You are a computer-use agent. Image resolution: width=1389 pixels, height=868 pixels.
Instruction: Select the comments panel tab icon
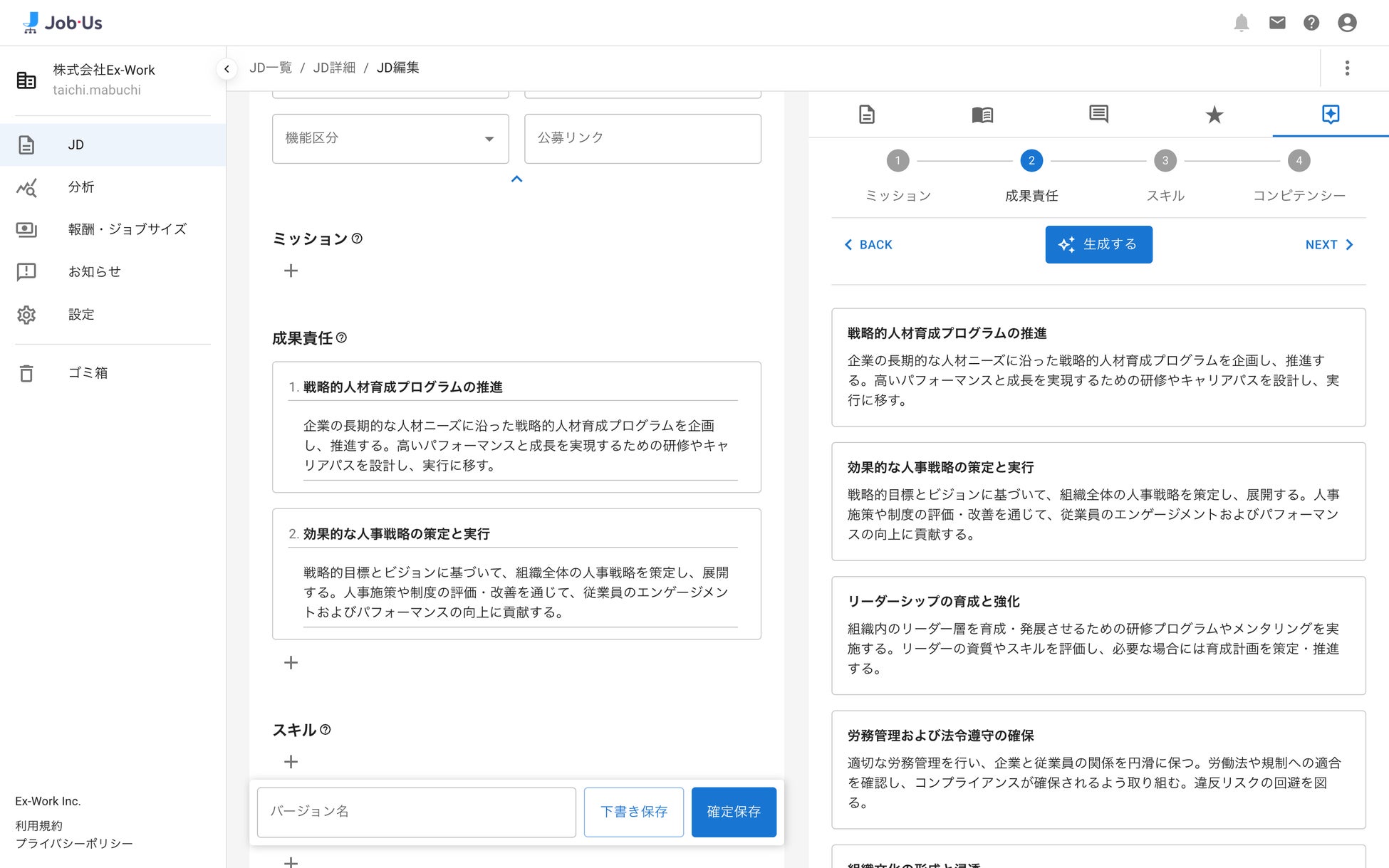tap(1098, 114)
